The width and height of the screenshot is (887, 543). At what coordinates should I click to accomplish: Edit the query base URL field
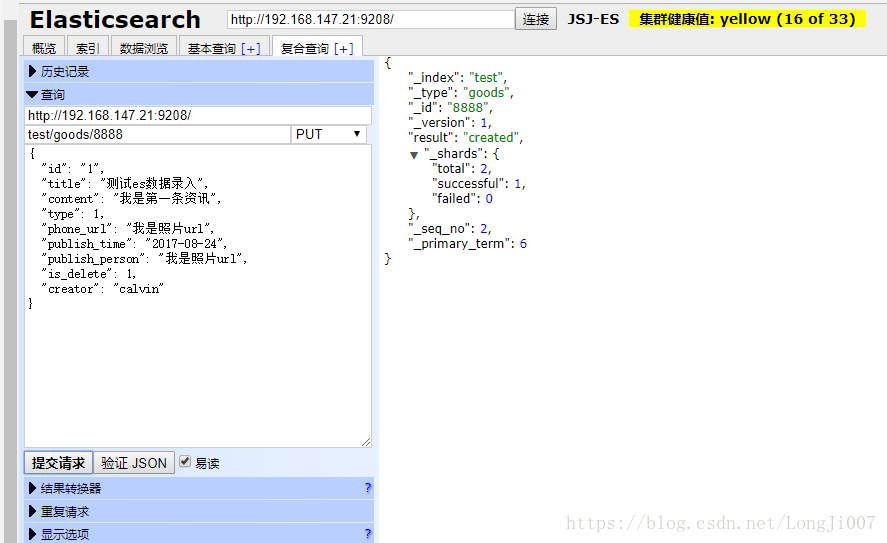pyautogui.click(x=198, y=115)
